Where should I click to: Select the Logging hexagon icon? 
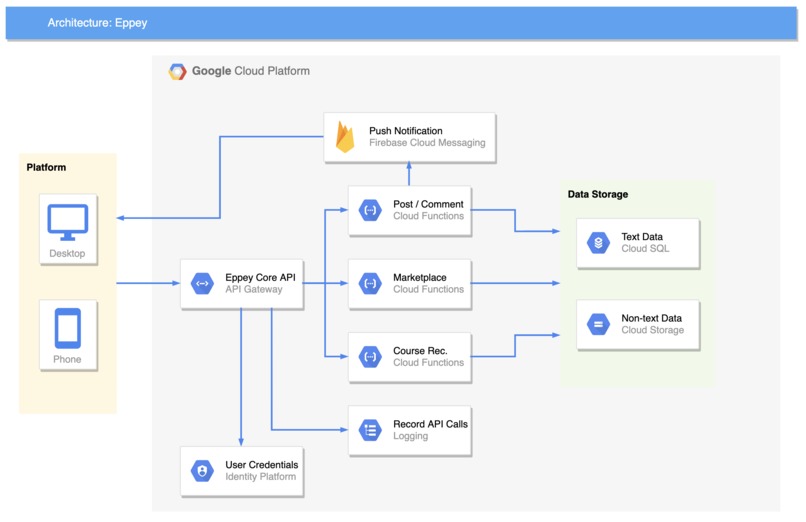[370, 430]
